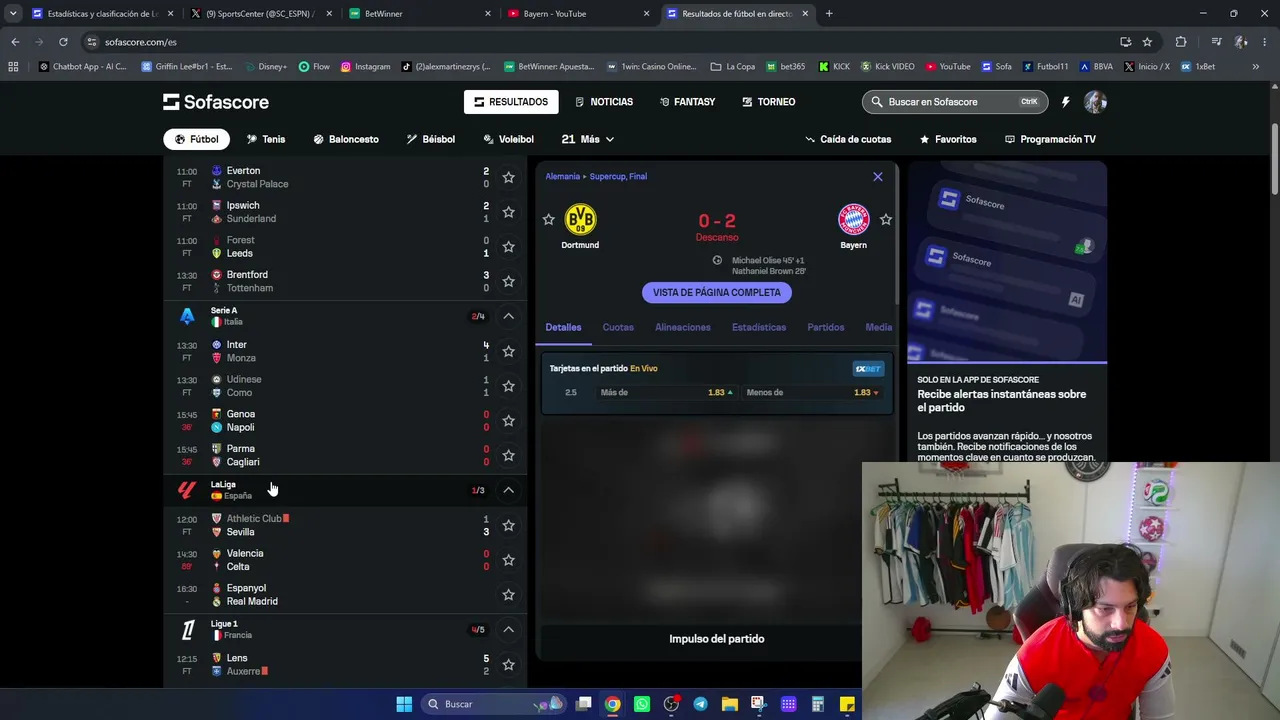Viewport: 1280px width, 720px height.
Task: Open the user profile avatar
Action: tap(1095, 102)
